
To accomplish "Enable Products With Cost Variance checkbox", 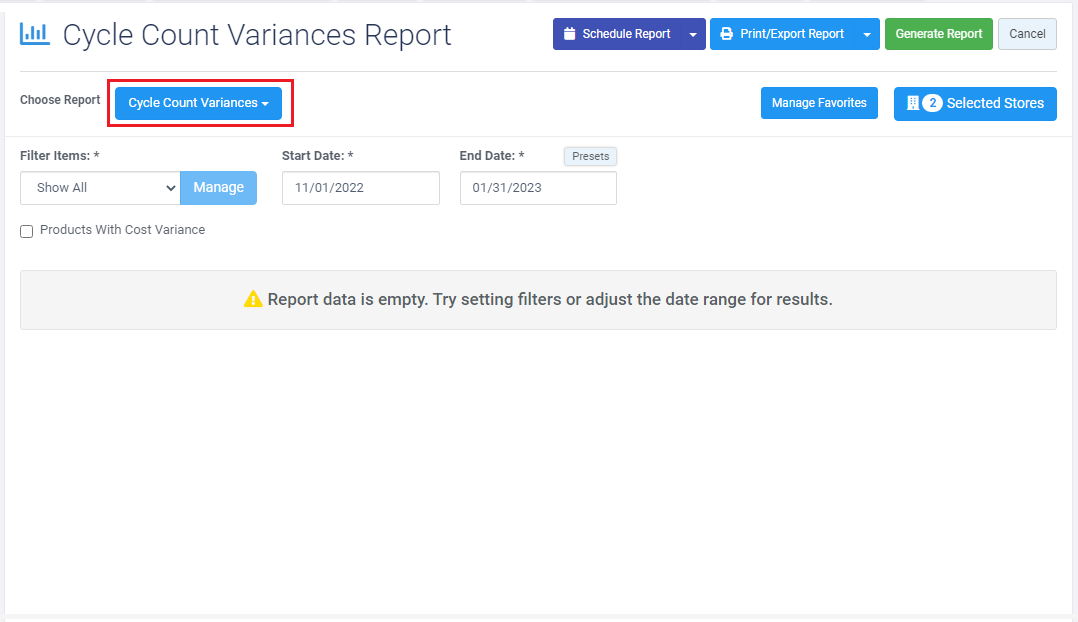I will coord(27,232).
